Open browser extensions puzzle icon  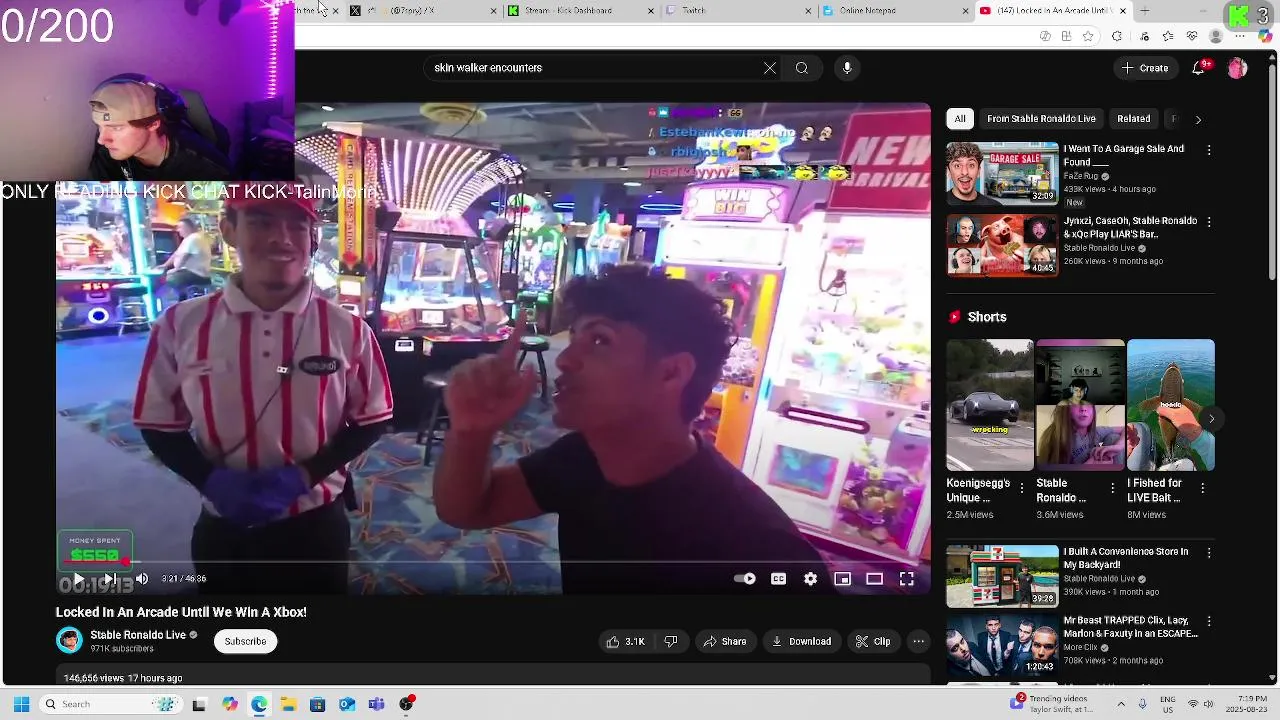[x=1117, y=36]
